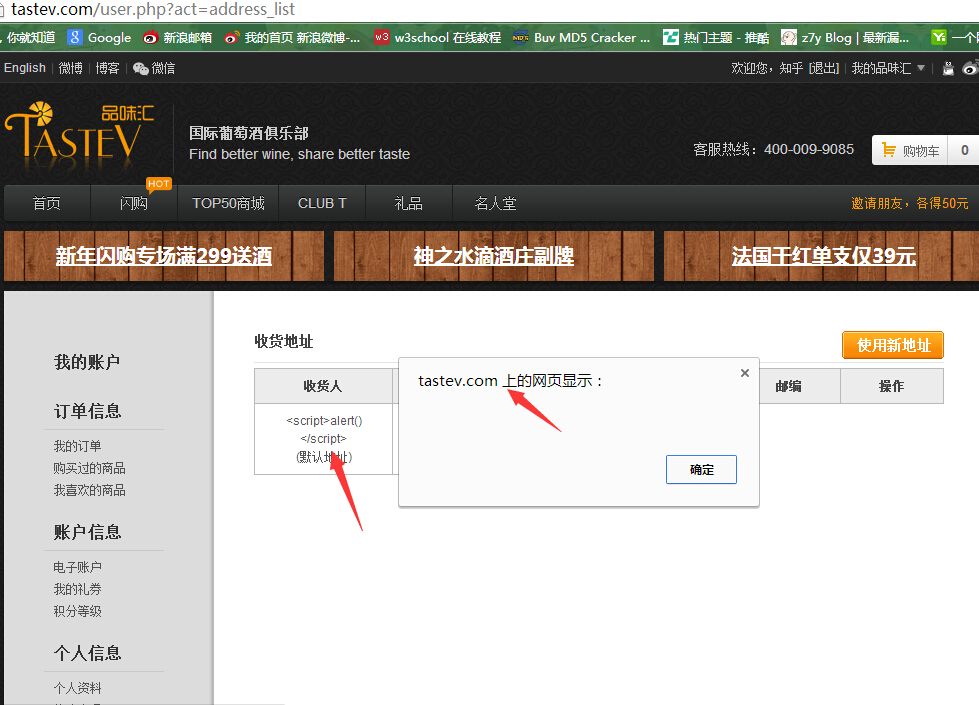Open the 闪购 nav tab
Image resolution: width=979 pixels, height=705 pixels.
(134, 203)
